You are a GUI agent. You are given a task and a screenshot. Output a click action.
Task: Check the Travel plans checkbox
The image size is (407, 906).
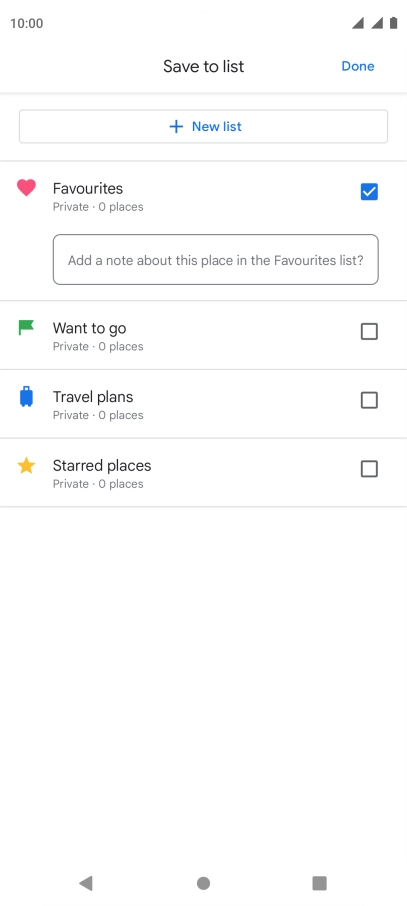(x=369, y=400)
